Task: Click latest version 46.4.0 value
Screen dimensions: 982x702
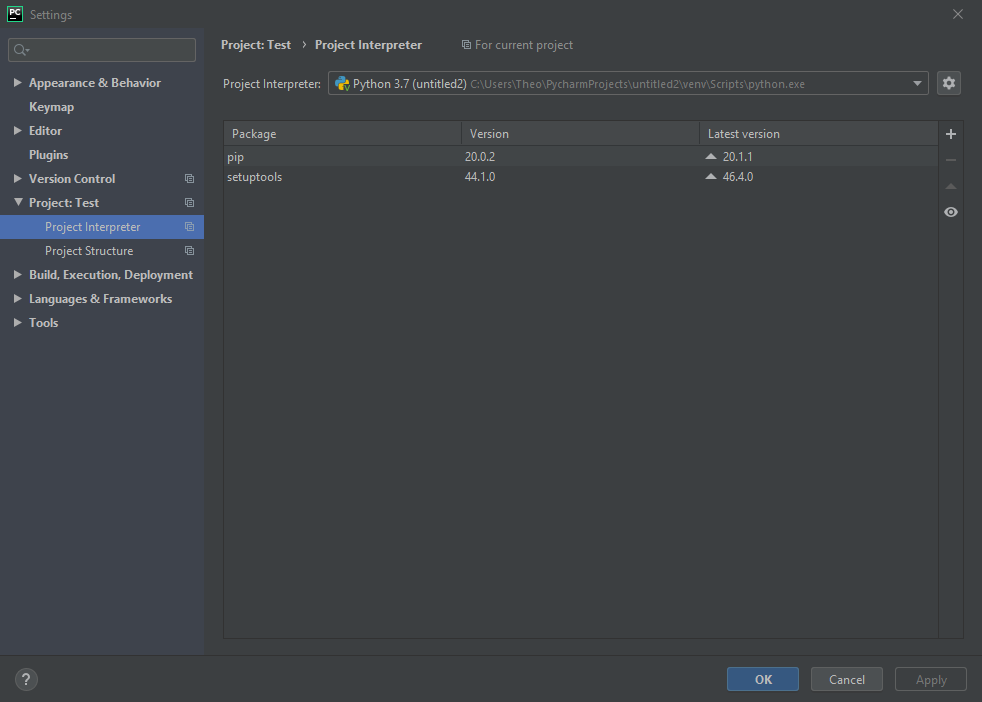Action: coord(738,177)
